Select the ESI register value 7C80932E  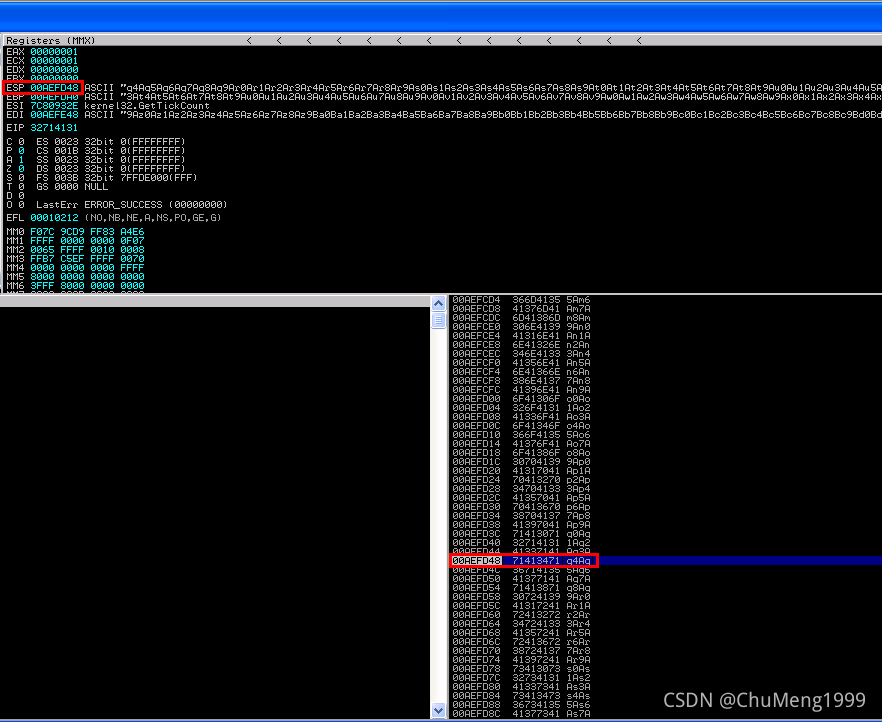54,106
